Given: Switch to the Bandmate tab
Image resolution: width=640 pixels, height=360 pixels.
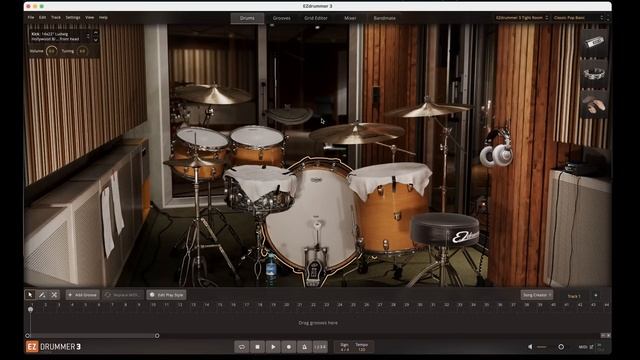Looking at the screenshot, I should pyautogui.click(x=384, y=18).
